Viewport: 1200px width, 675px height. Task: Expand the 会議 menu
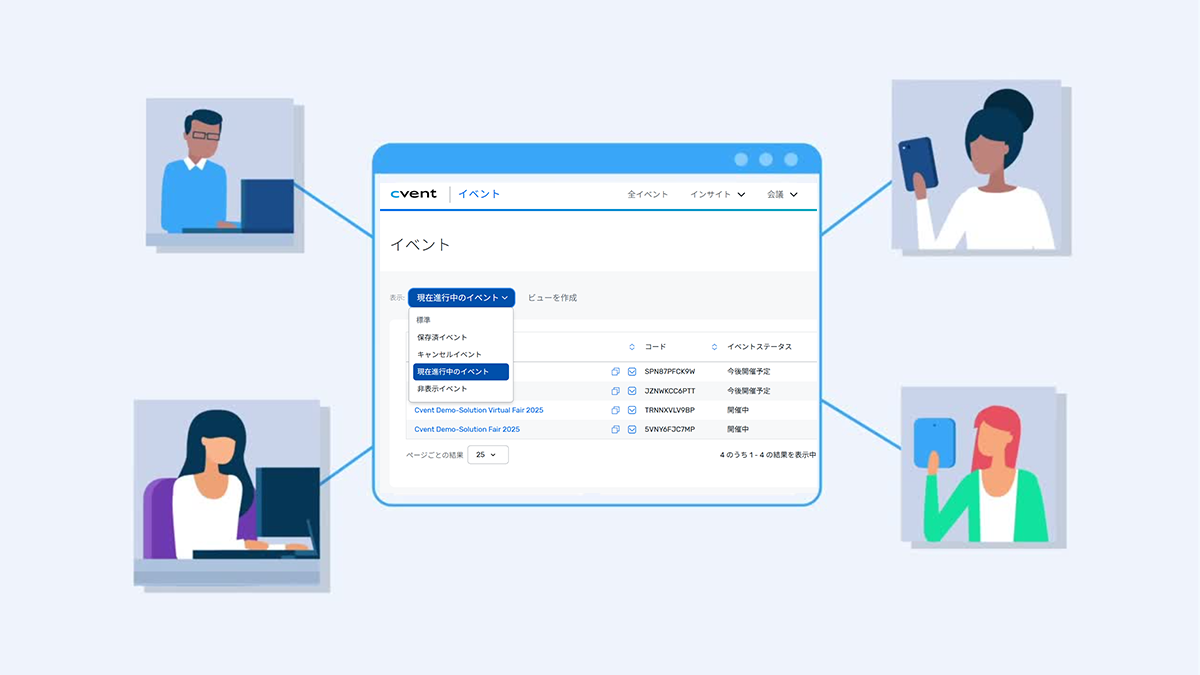[782, 194]
